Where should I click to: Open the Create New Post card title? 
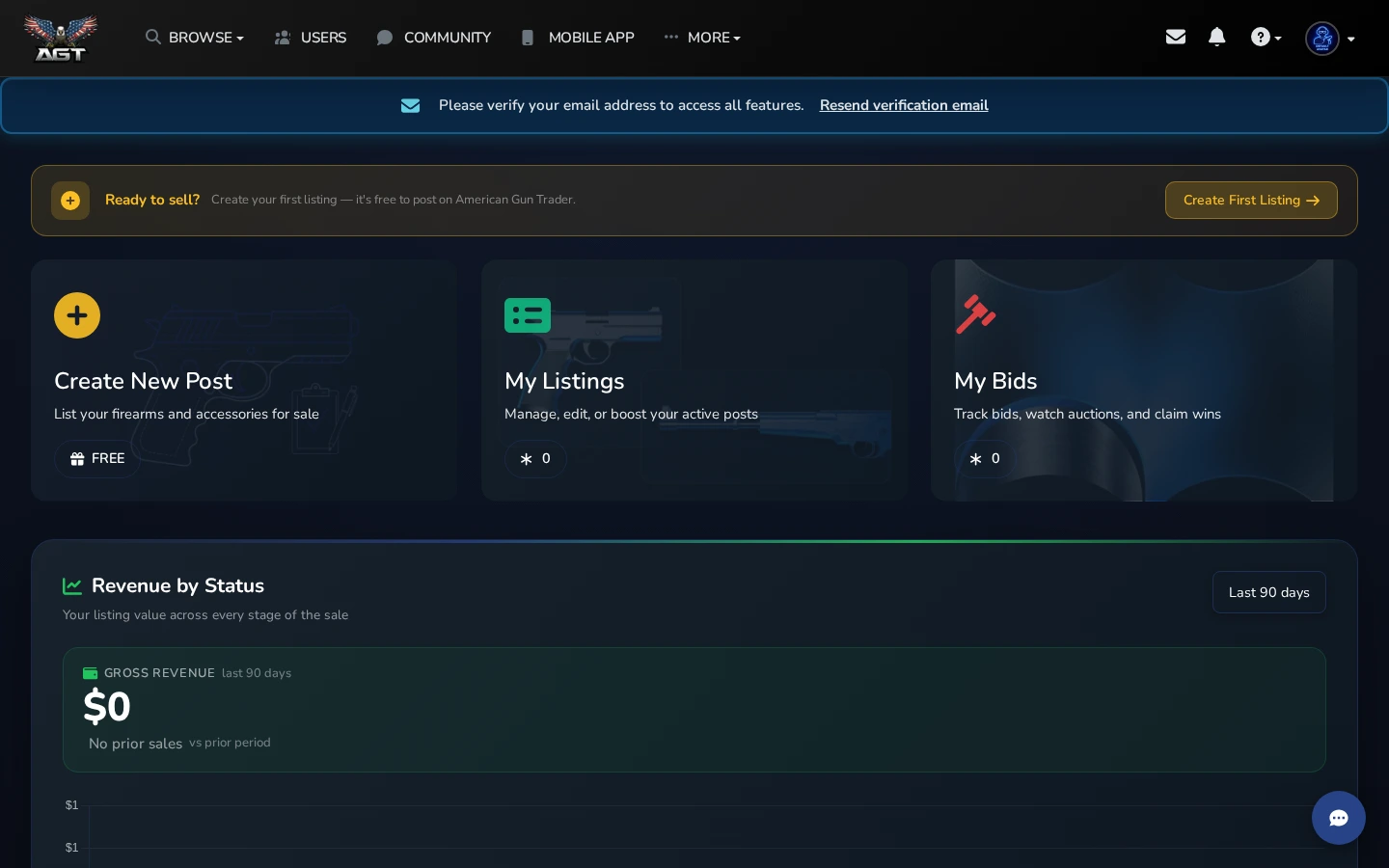coord(143,381)
